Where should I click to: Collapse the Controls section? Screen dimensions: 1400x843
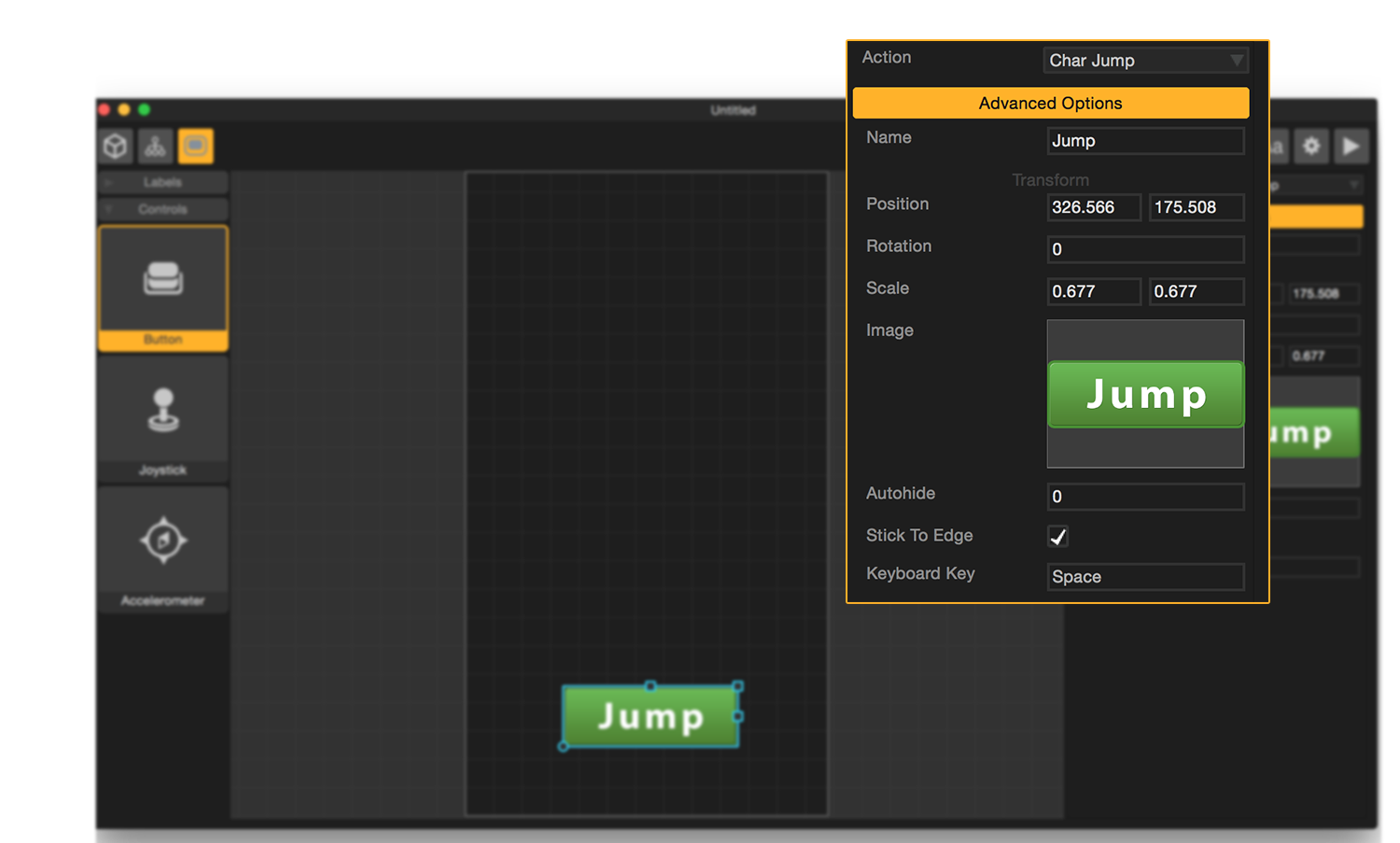coord(162,209)
